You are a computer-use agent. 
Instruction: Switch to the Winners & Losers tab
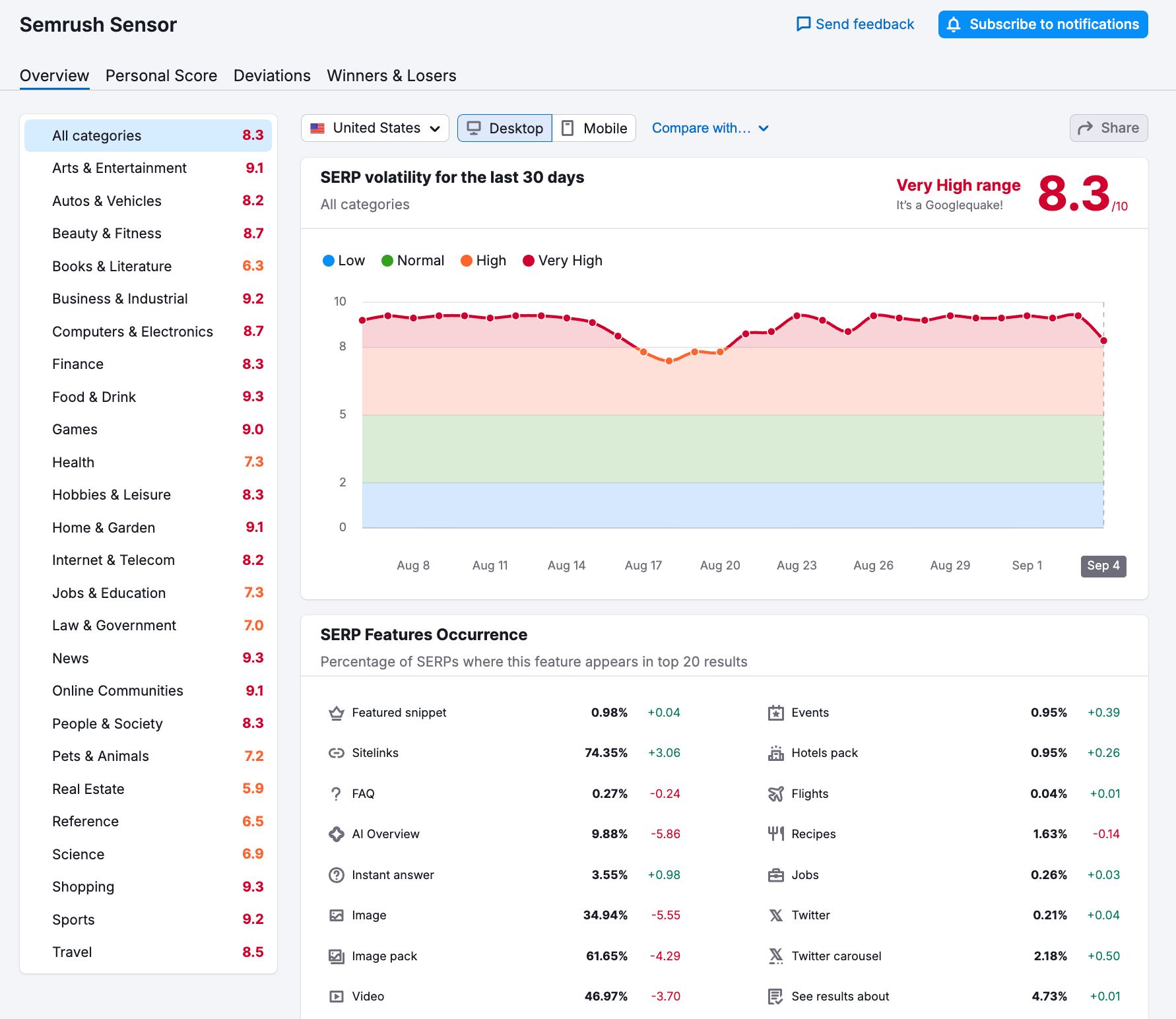tap(391, 76)
